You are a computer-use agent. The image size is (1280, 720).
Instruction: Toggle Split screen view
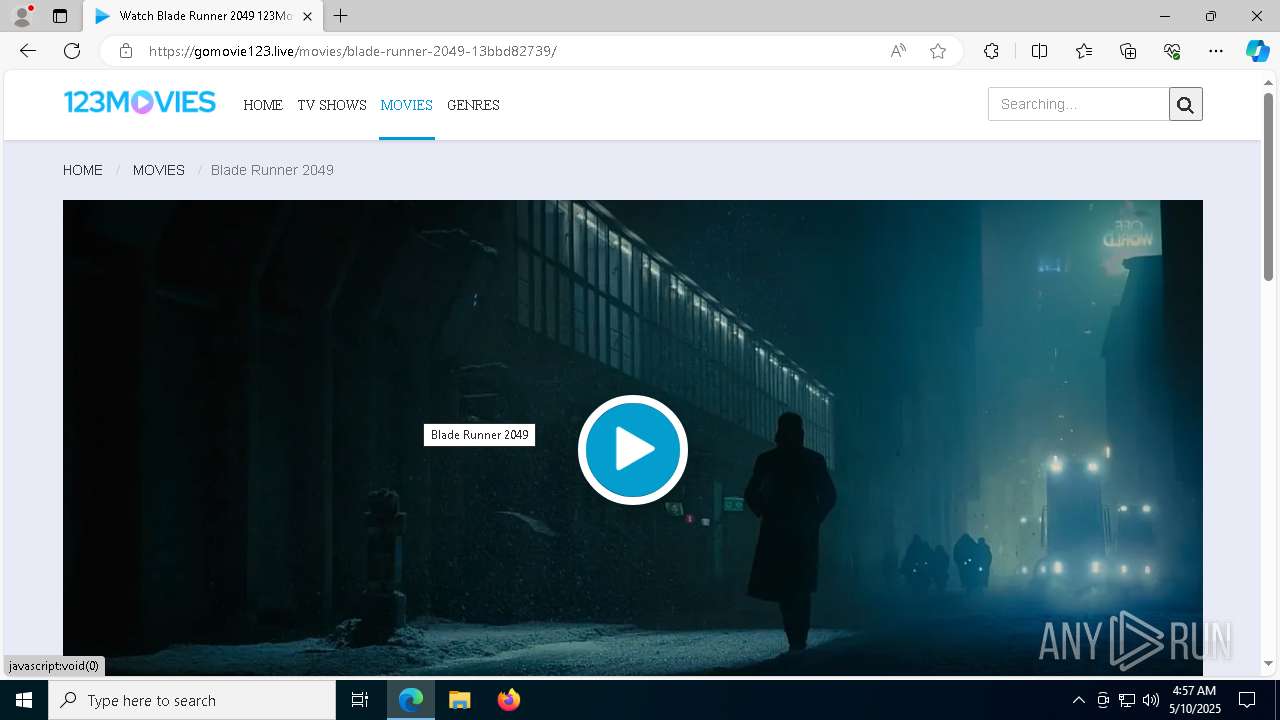[x=1039, y=51]
